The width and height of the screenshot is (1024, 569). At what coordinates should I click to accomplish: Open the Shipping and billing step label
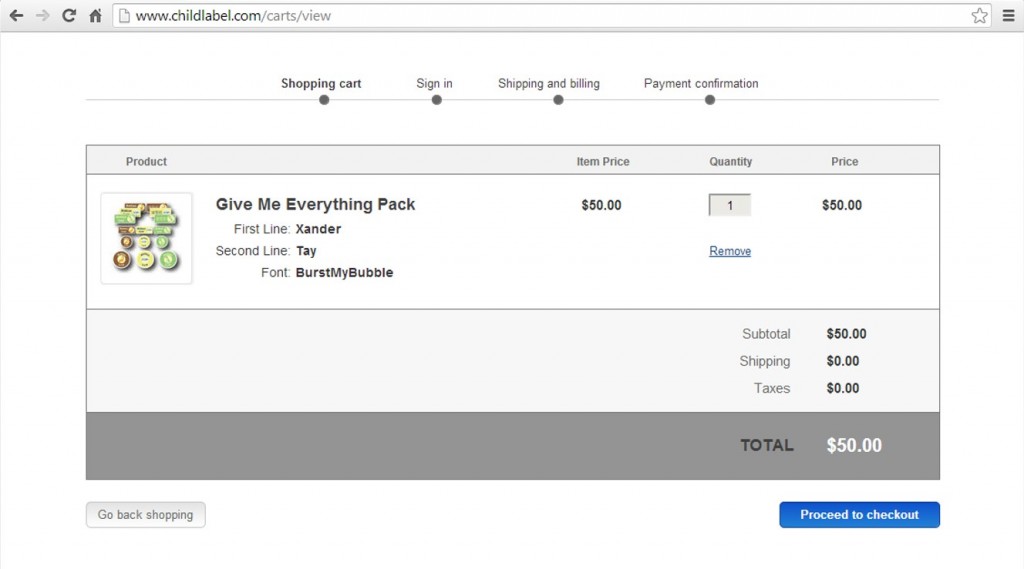click(549, 84)
